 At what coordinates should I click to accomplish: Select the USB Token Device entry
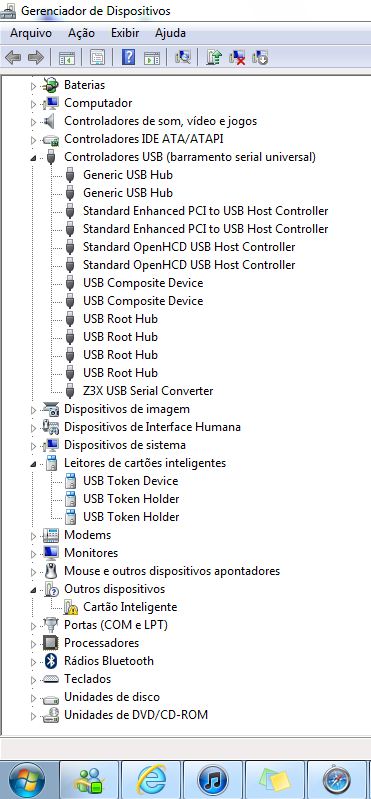tap(130, 481)
